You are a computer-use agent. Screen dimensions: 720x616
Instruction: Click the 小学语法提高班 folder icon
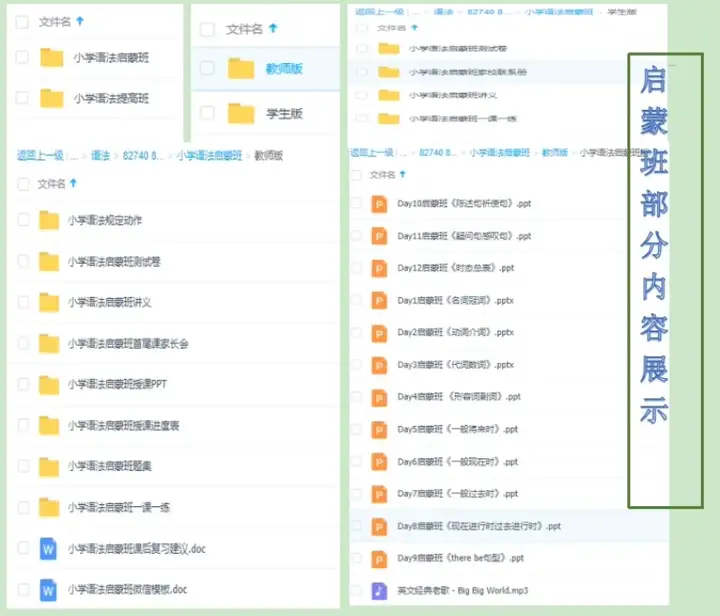coord(51,98)
